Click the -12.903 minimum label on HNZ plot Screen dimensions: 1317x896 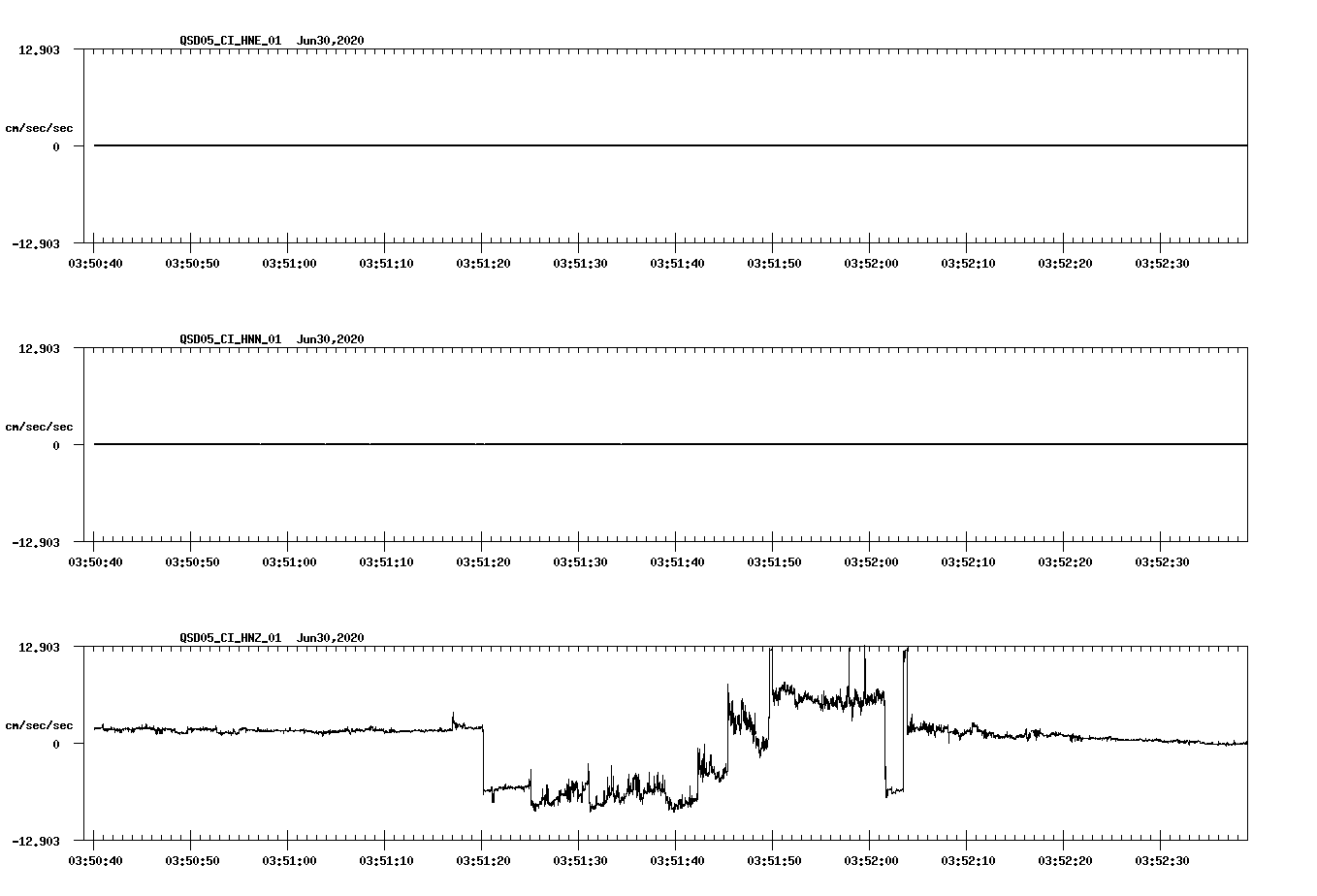tap(36, 842)
